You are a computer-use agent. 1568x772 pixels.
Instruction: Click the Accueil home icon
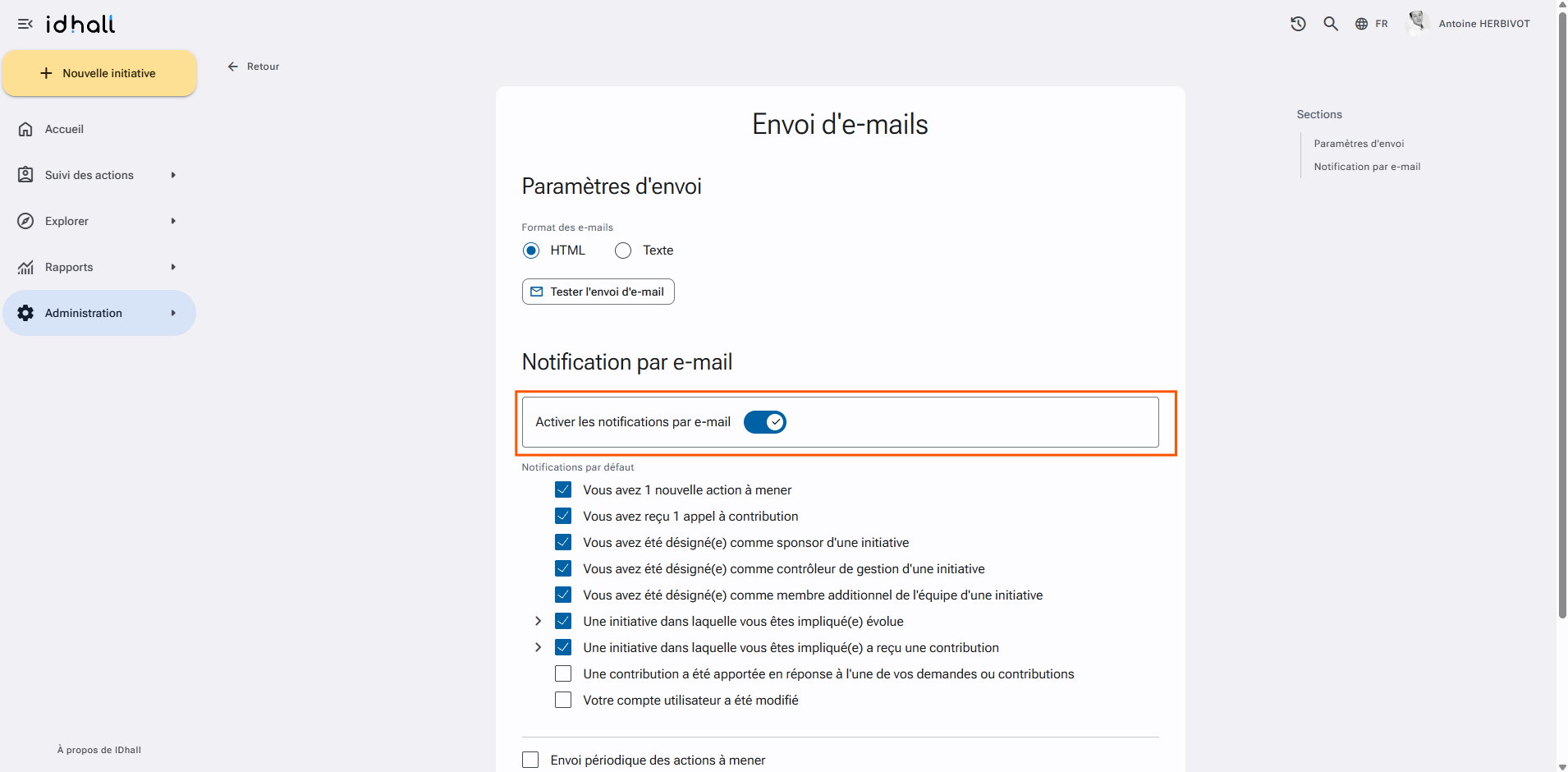point(25,129)
